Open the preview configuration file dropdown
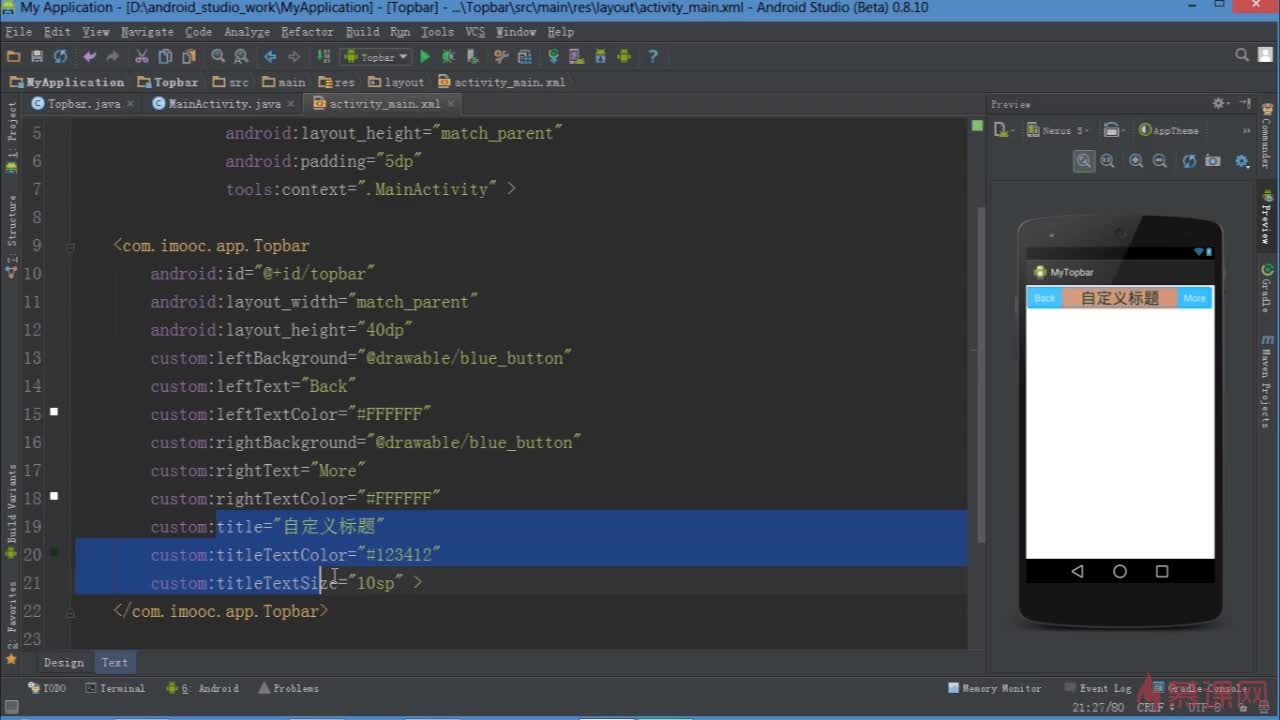This screenshot has height=720, width=1280. pos(1004,130)
